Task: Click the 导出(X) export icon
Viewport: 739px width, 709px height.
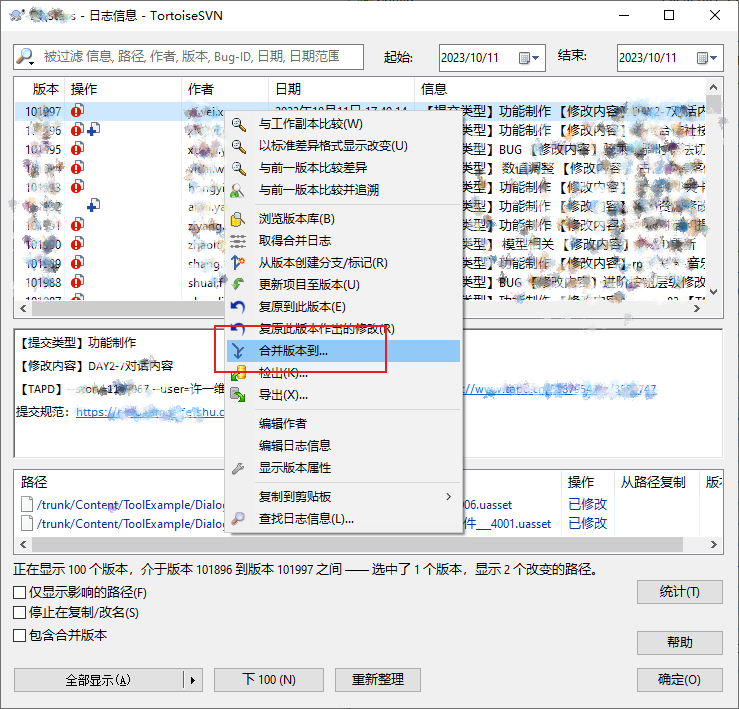Action: click(238, 395)
